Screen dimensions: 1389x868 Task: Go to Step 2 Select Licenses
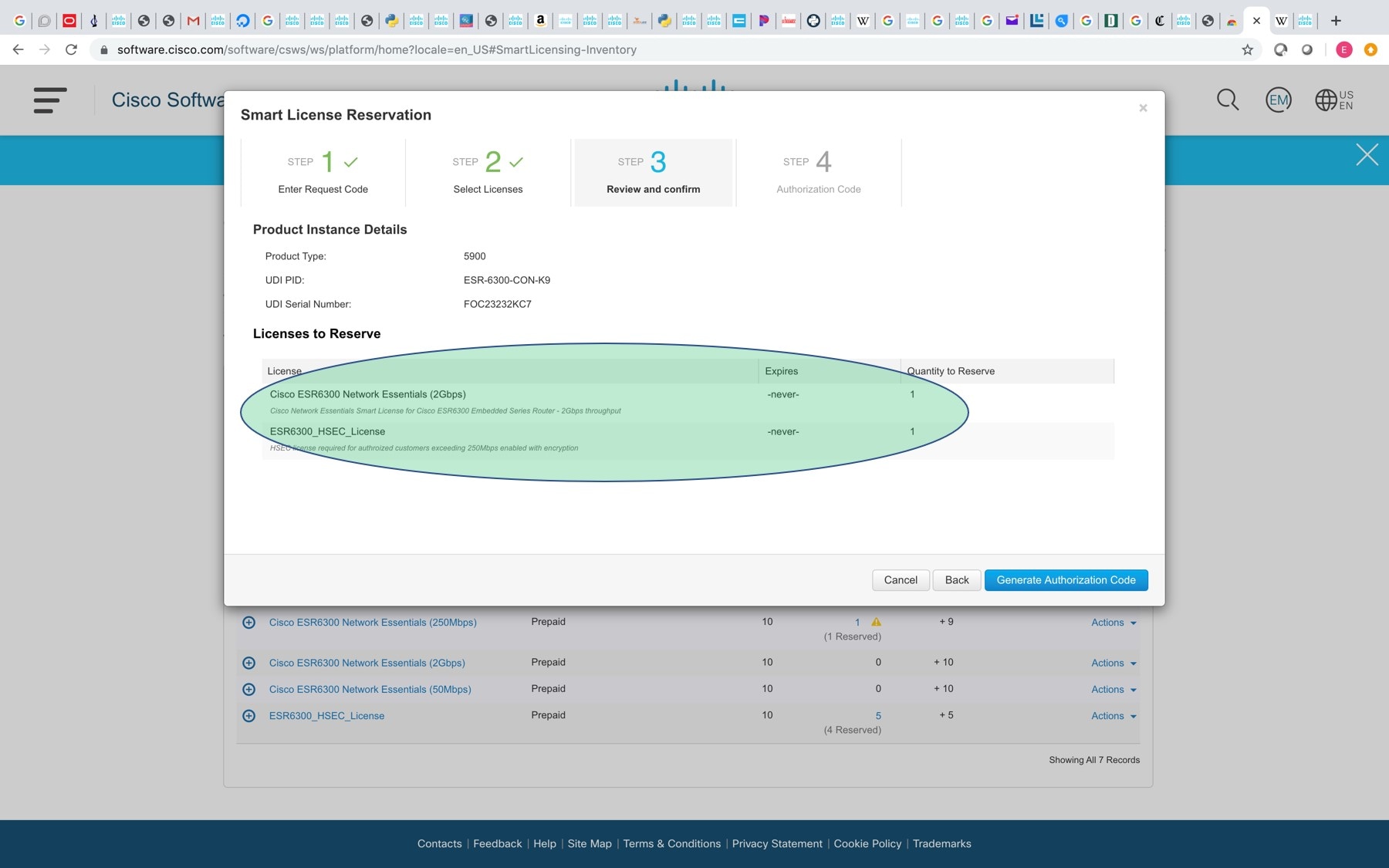click(x=488, y=173)
